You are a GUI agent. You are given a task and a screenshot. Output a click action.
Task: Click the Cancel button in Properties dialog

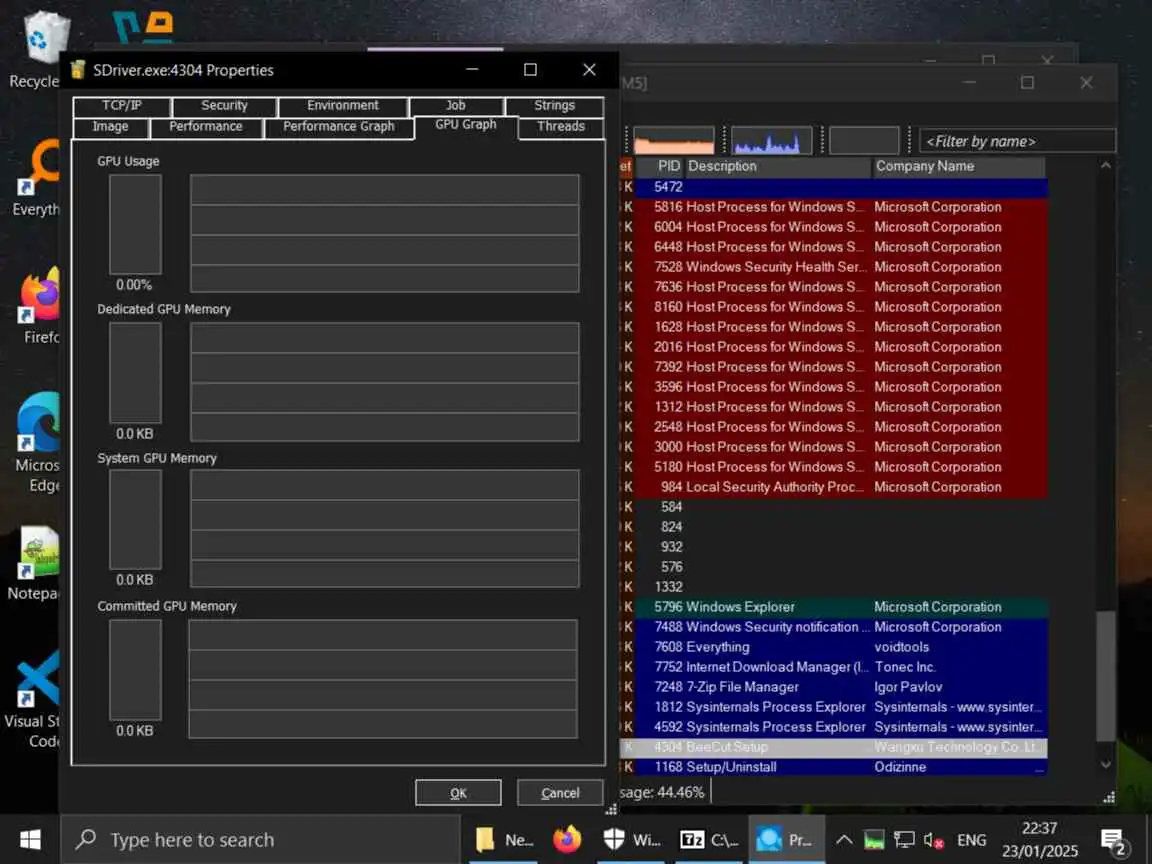[x=560, y=793]
